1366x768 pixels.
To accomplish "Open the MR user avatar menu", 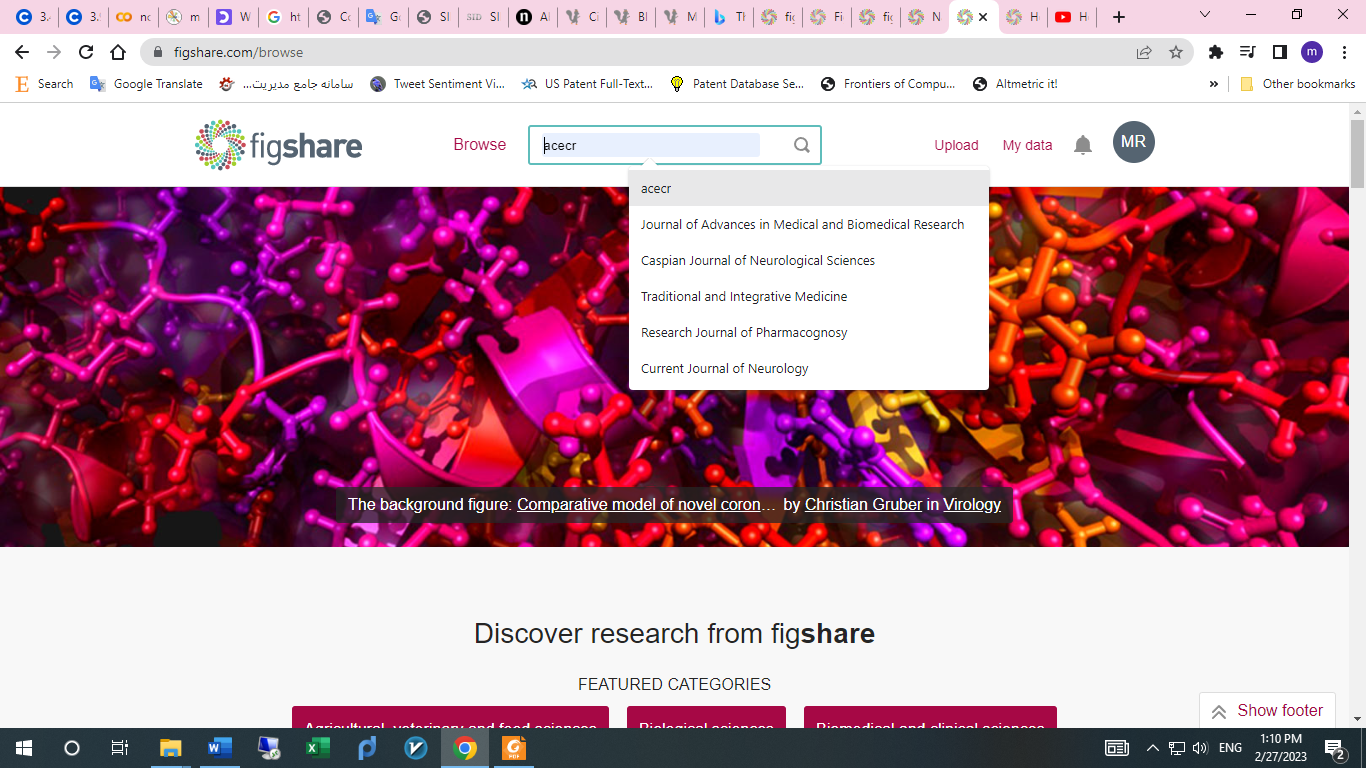I will point(1134,142).
